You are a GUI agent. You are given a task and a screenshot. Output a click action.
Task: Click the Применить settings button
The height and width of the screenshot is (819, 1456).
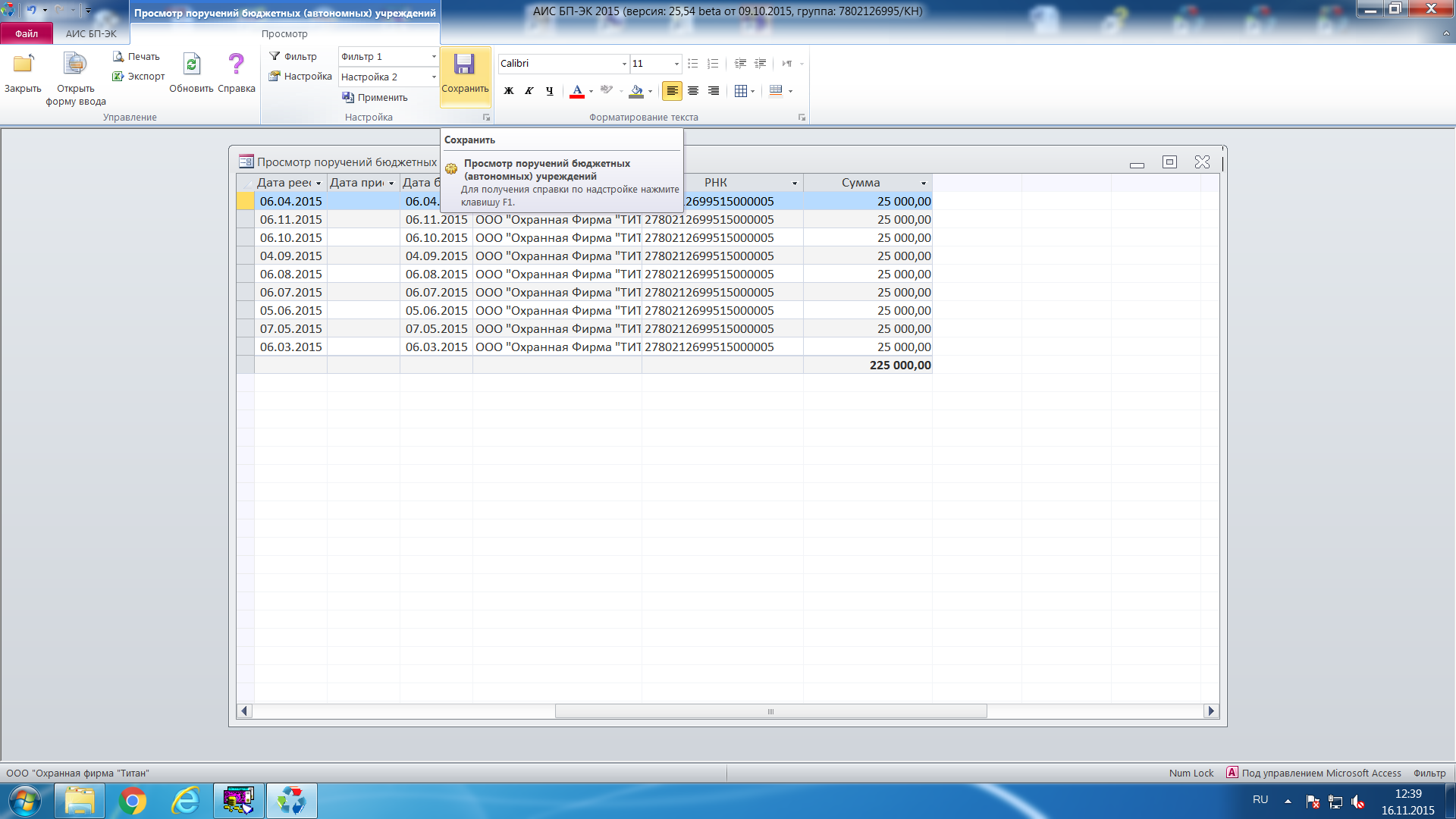pyautogui.click(x=375, y=97)
